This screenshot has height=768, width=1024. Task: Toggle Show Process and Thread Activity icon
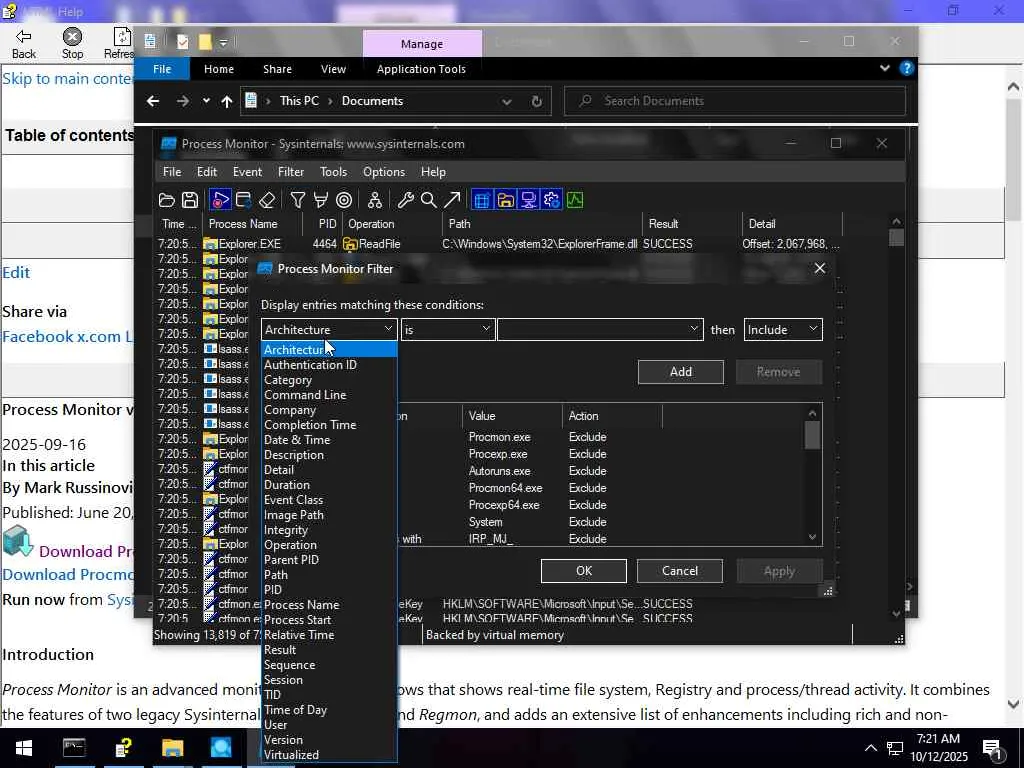pyautogui.click(x=552, y=200)
